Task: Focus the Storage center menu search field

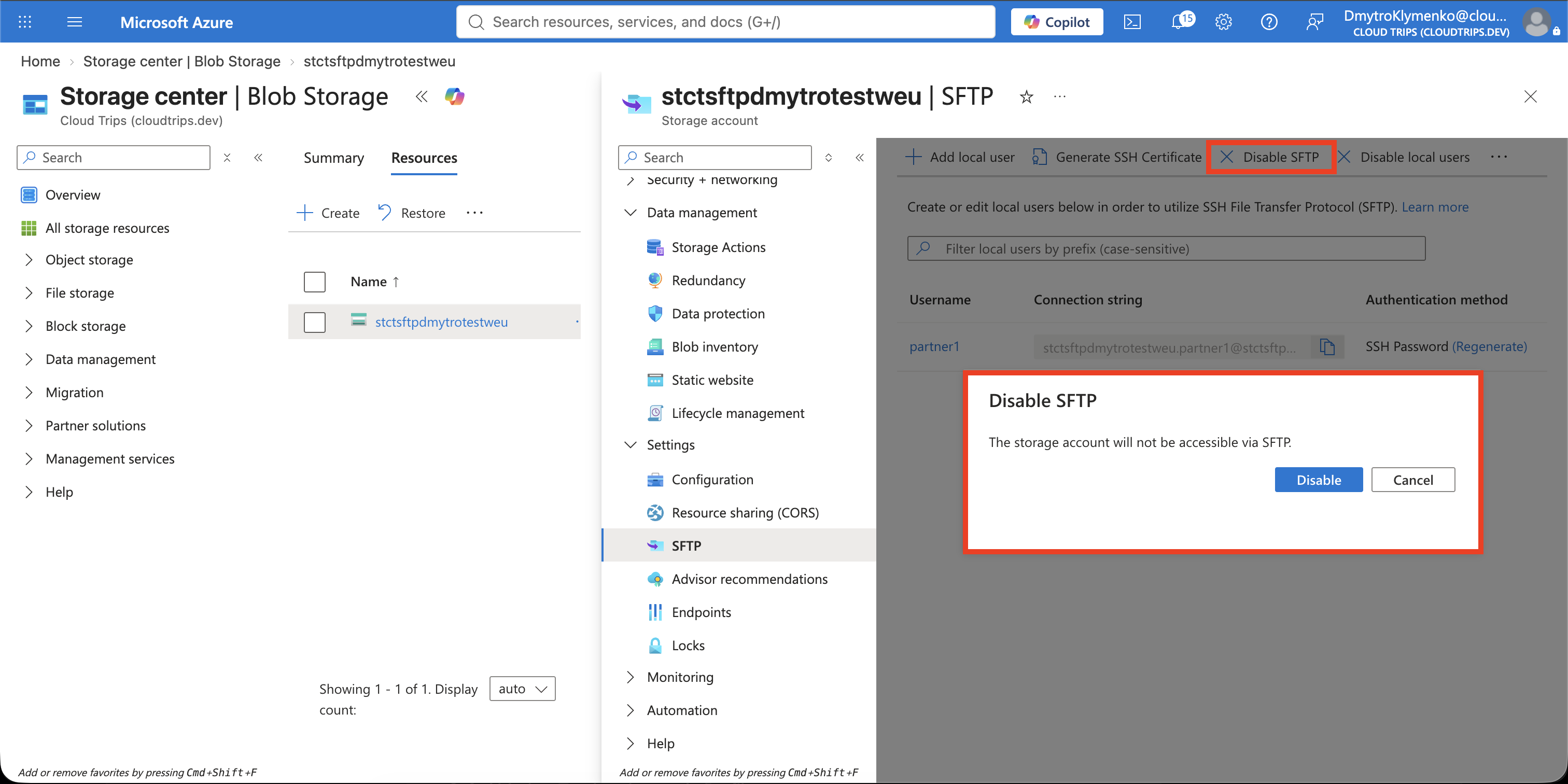Action: coord(113,158)
